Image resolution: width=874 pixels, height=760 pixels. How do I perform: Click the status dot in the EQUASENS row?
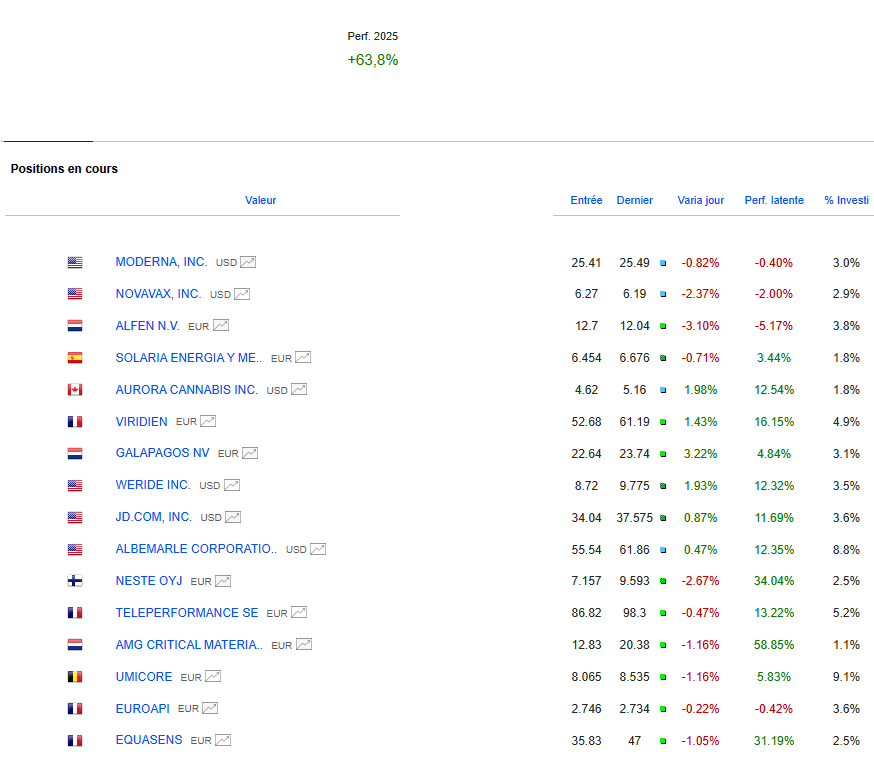coord(663,741)
